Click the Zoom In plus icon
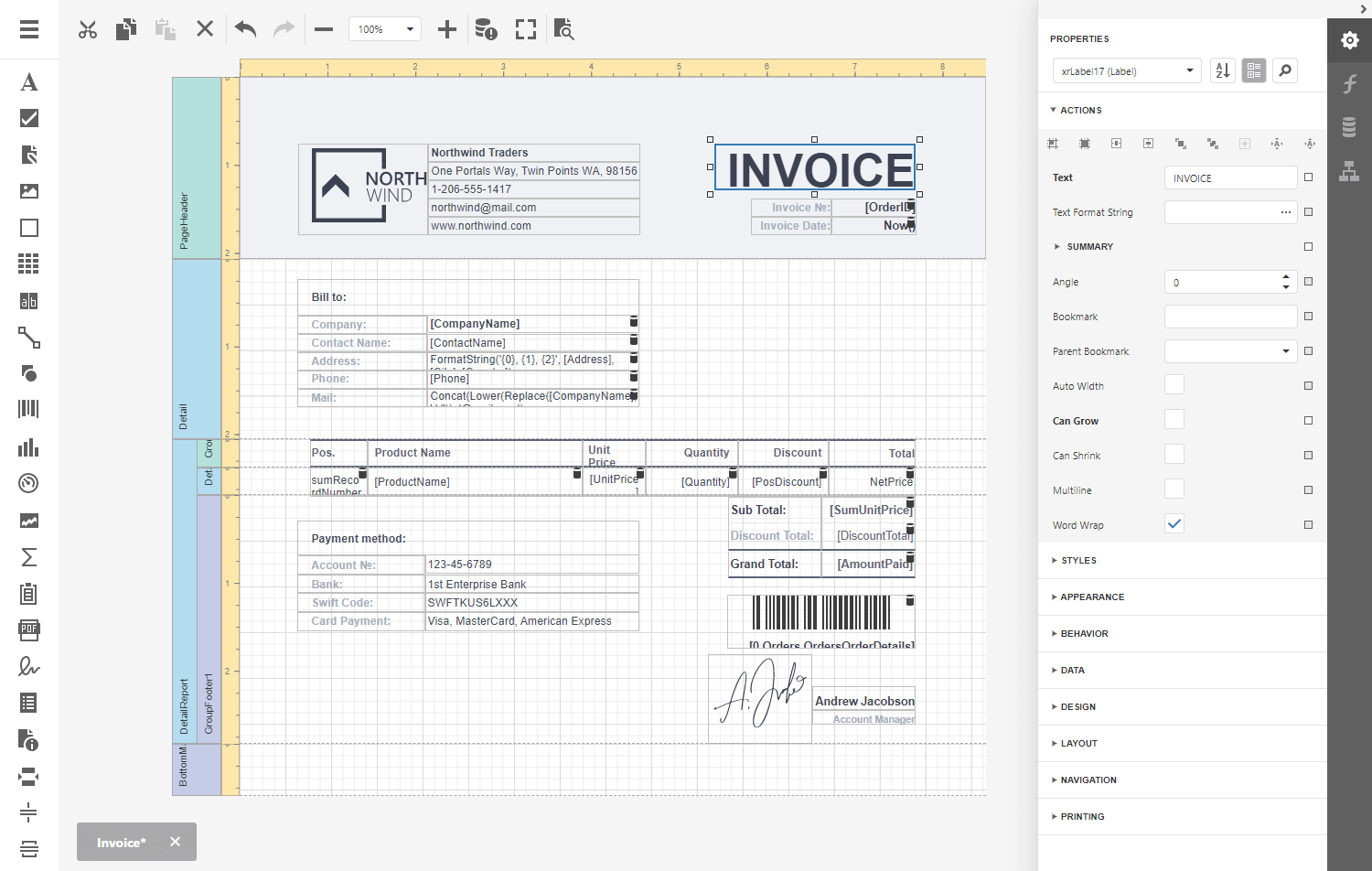The image size is (1372, 871). coord(446,29)
